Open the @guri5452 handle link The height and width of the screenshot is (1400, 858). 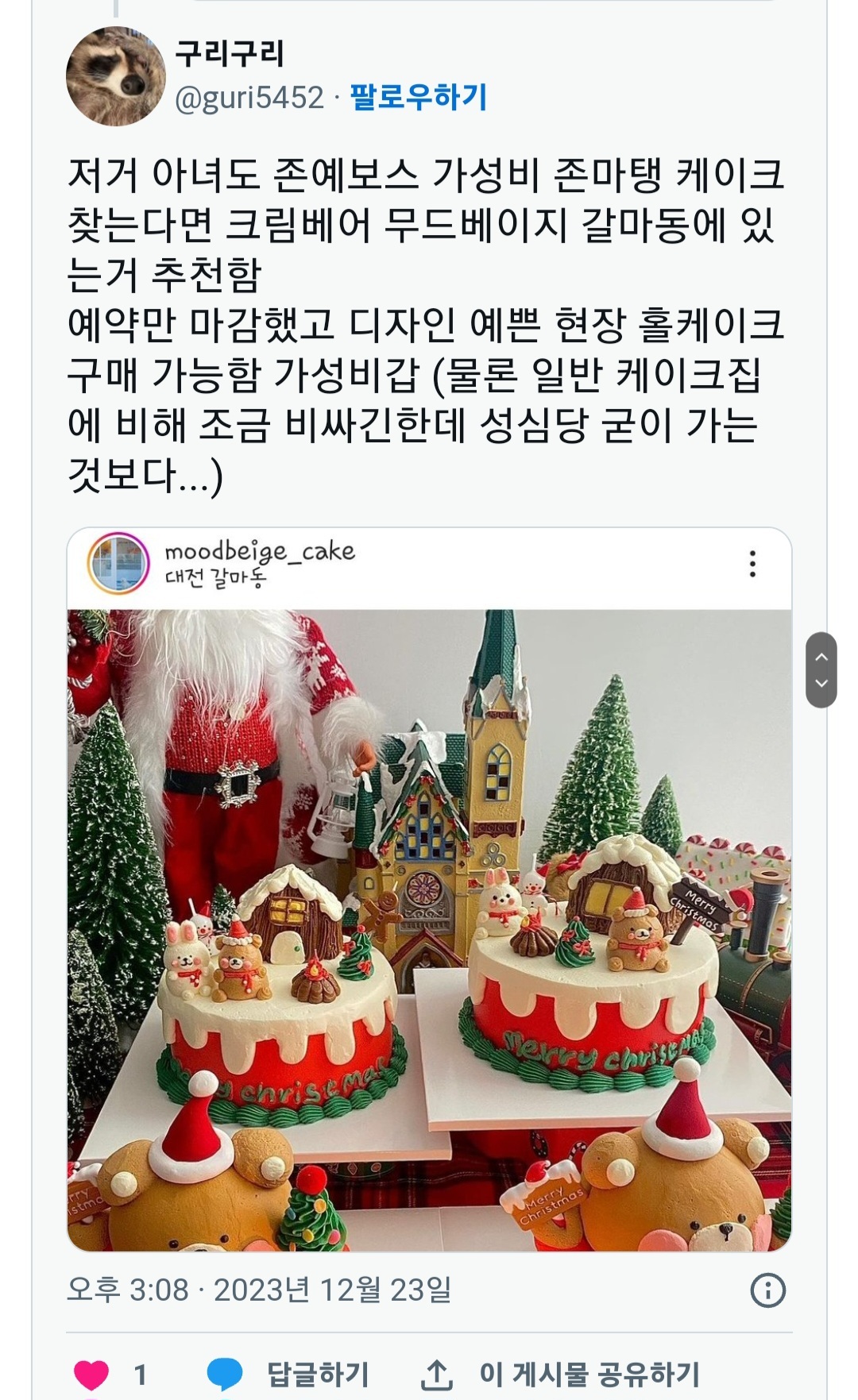[x=249, y=98]
